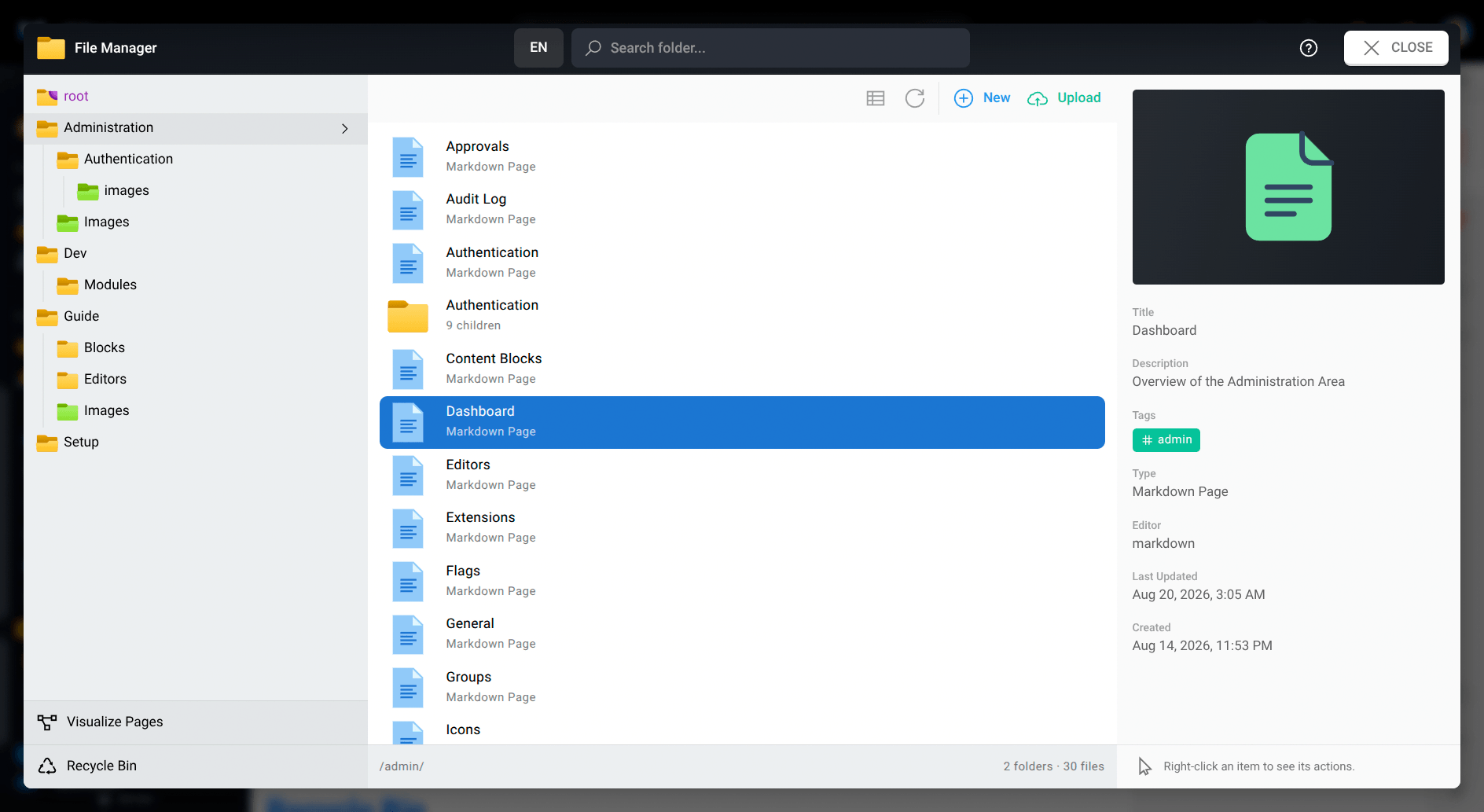Viewport: 1484px width, 812px height.
Task: Click the refresh folder icon
Action: click(915, 98)
